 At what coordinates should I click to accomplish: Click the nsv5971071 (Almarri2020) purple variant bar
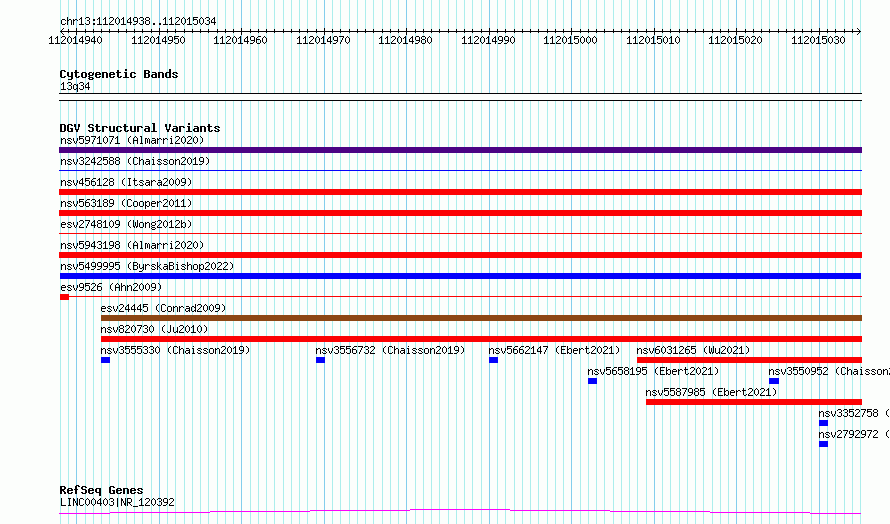(x=460, y=150)
